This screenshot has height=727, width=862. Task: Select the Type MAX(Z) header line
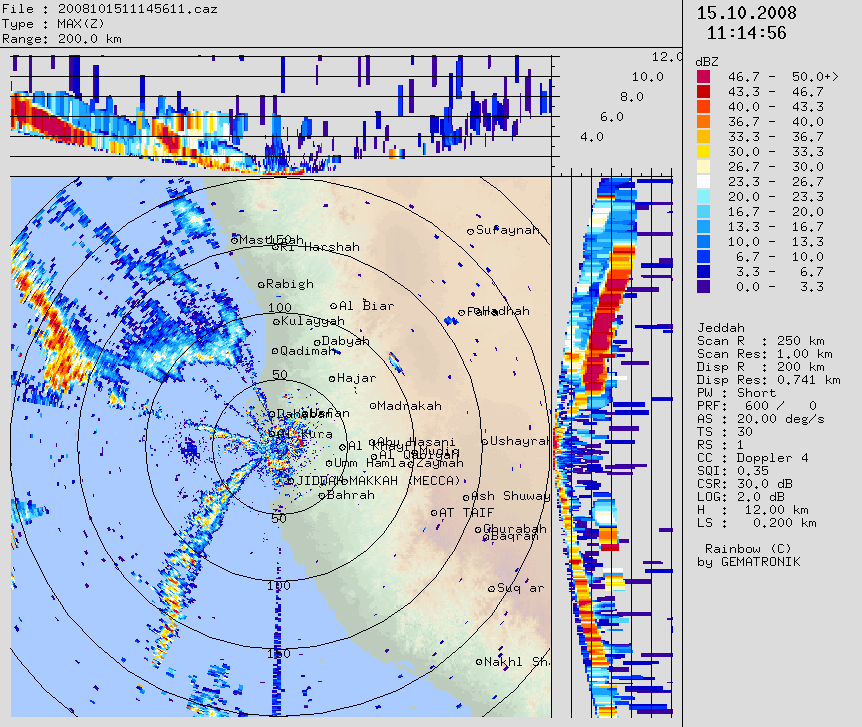coord(53,24)
